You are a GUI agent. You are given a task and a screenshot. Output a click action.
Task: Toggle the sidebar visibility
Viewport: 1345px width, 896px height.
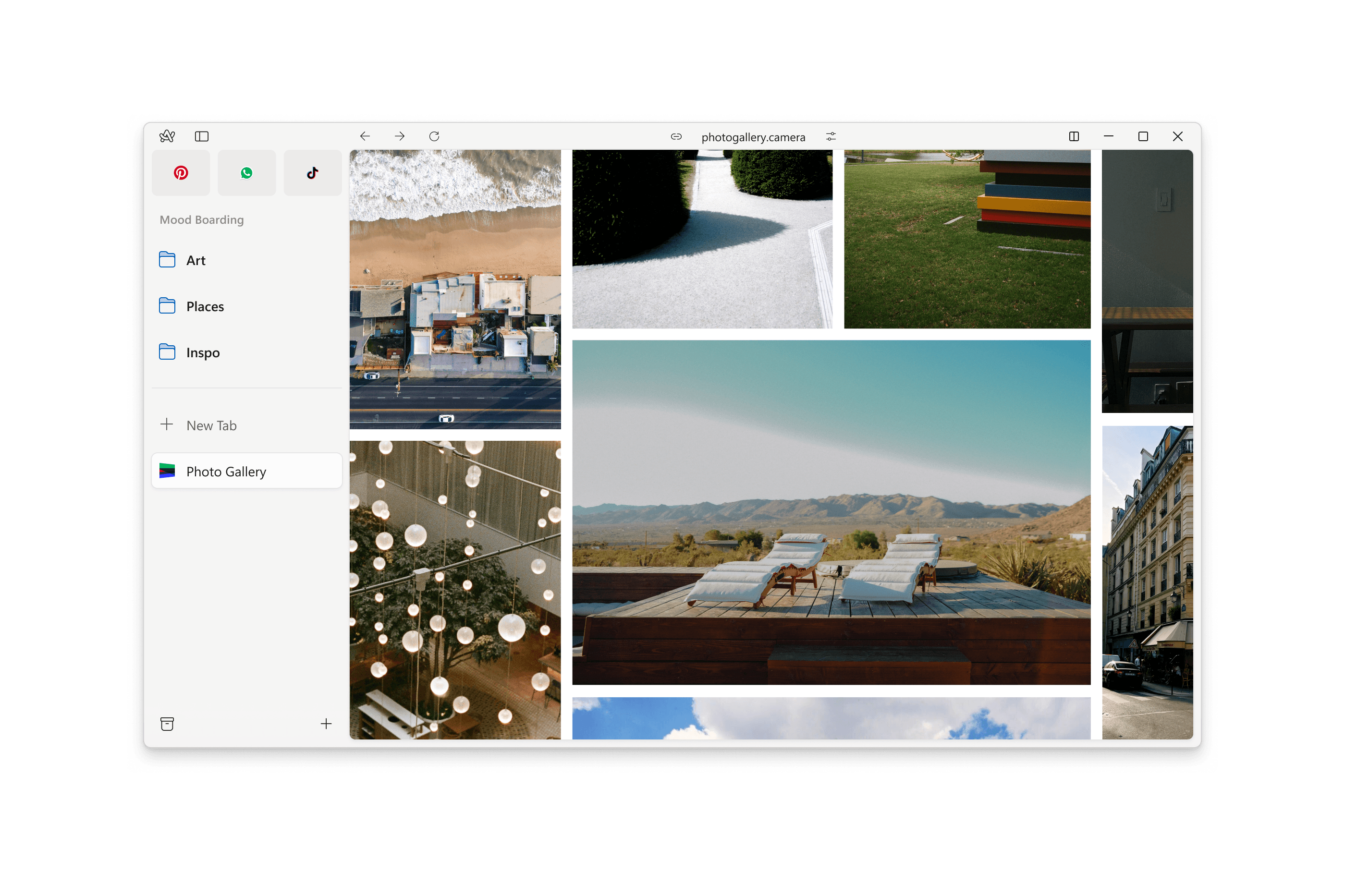[202, 136]
